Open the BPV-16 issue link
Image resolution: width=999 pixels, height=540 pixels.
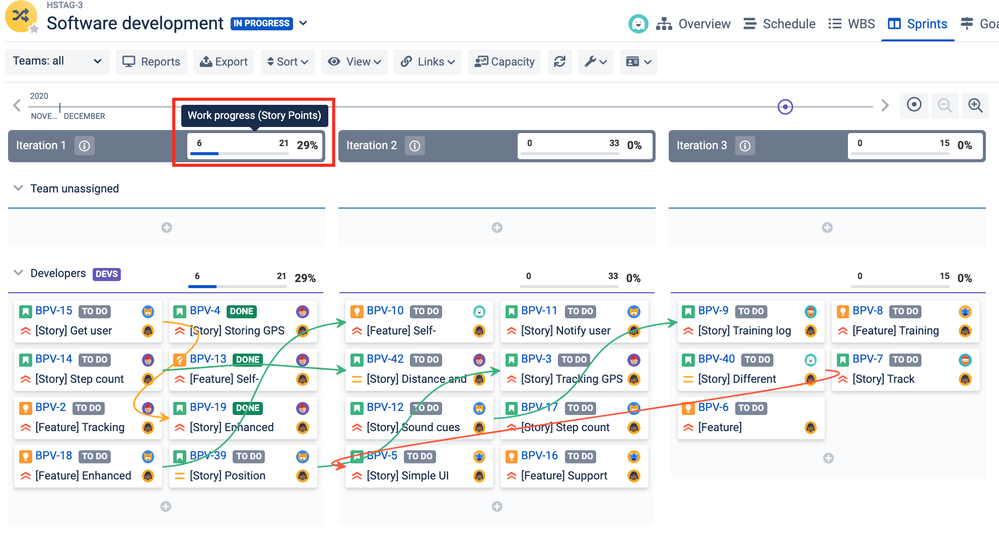tap(539, 456)
